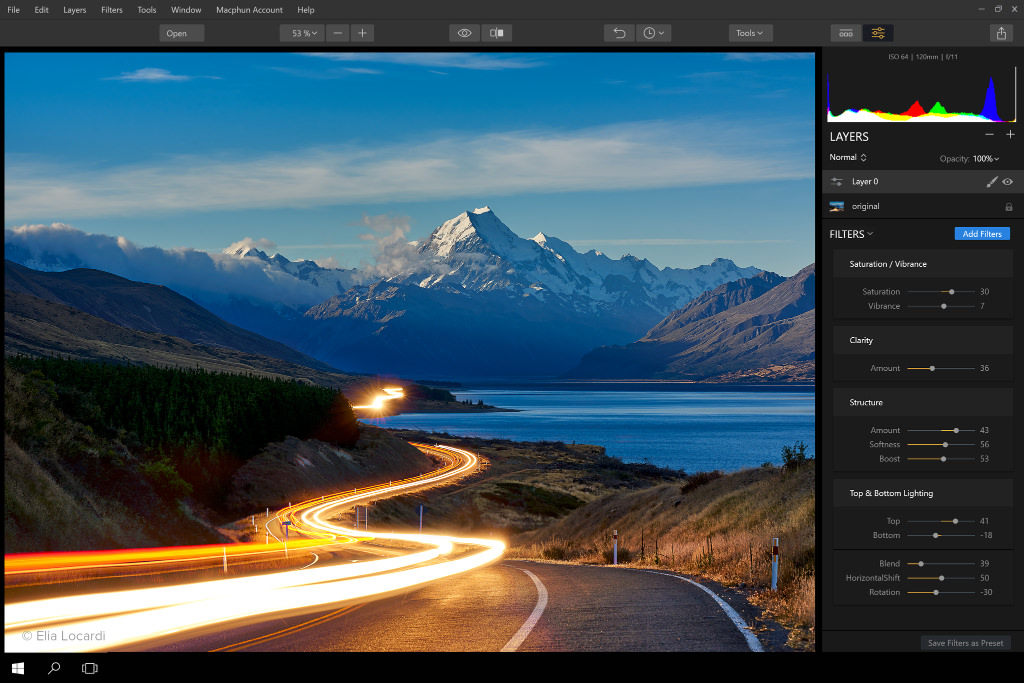
Task: Adjust the Bottom lighting slider
Action: [x=936, y=535]
